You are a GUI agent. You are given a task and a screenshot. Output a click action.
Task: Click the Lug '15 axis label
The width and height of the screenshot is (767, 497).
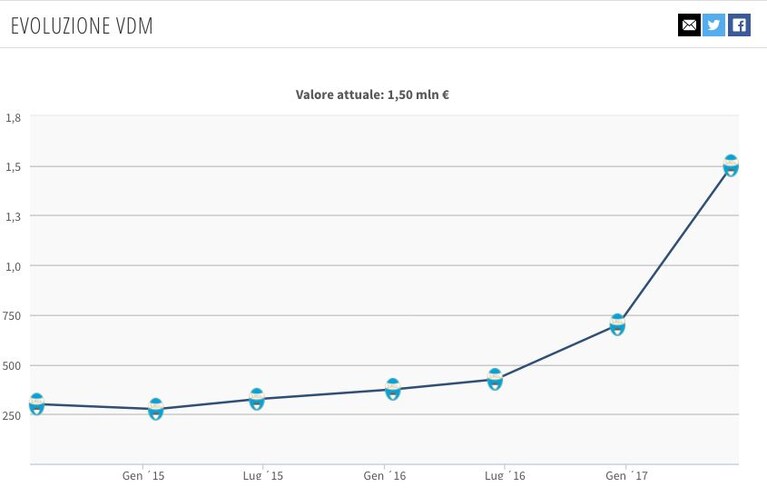(263, 475)
